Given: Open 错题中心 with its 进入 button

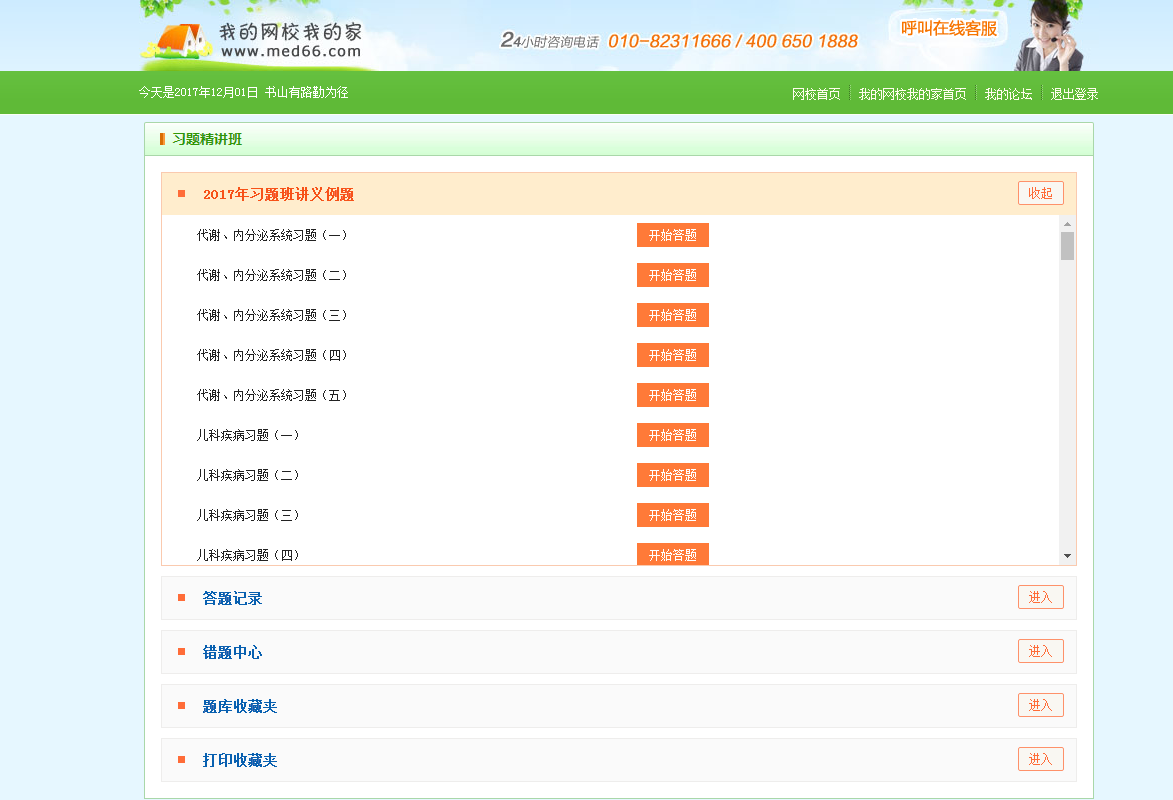Looking at the screenshot, I should point(1040,651).
